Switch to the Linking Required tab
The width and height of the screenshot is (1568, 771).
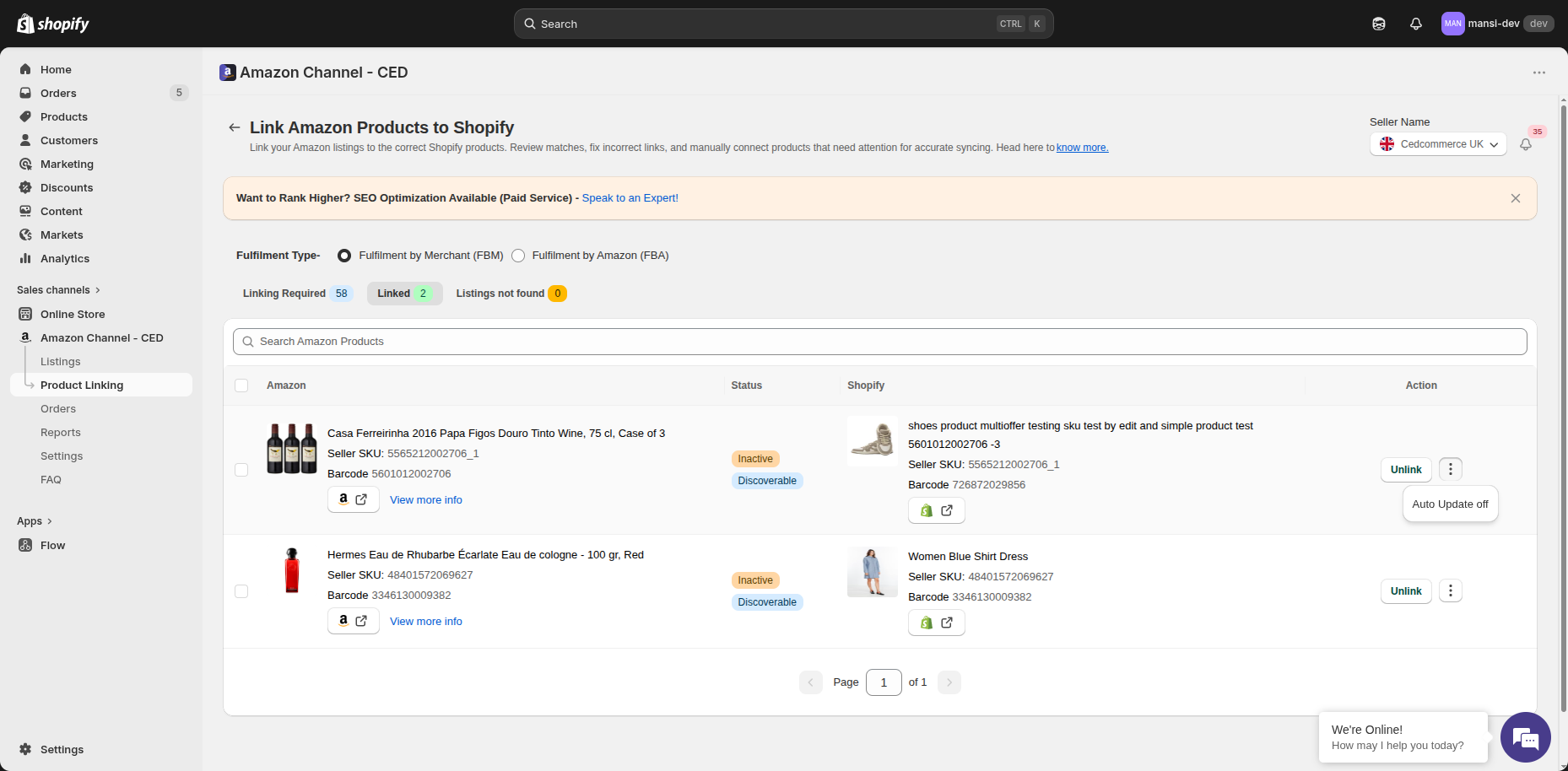(296, 294)
